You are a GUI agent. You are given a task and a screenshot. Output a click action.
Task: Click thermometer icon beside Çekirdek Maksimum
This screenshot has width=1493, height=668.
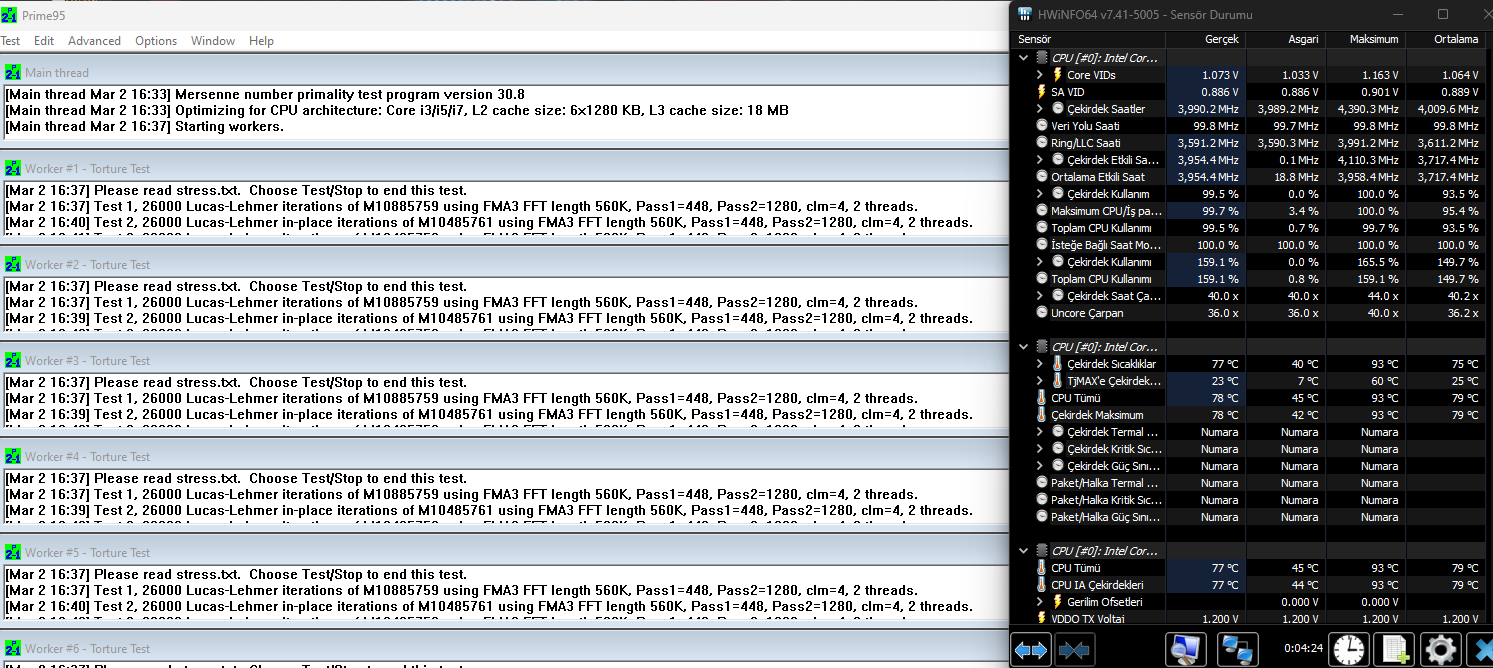coord(1042,415)
